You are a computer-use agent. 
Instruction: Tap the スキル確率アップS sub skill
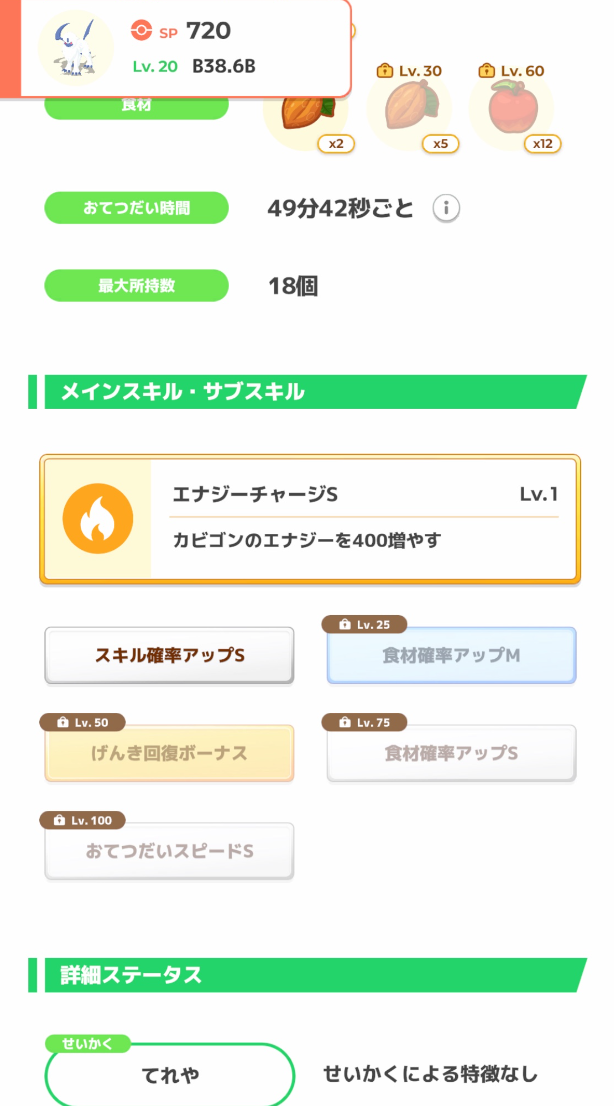(169, 656)
